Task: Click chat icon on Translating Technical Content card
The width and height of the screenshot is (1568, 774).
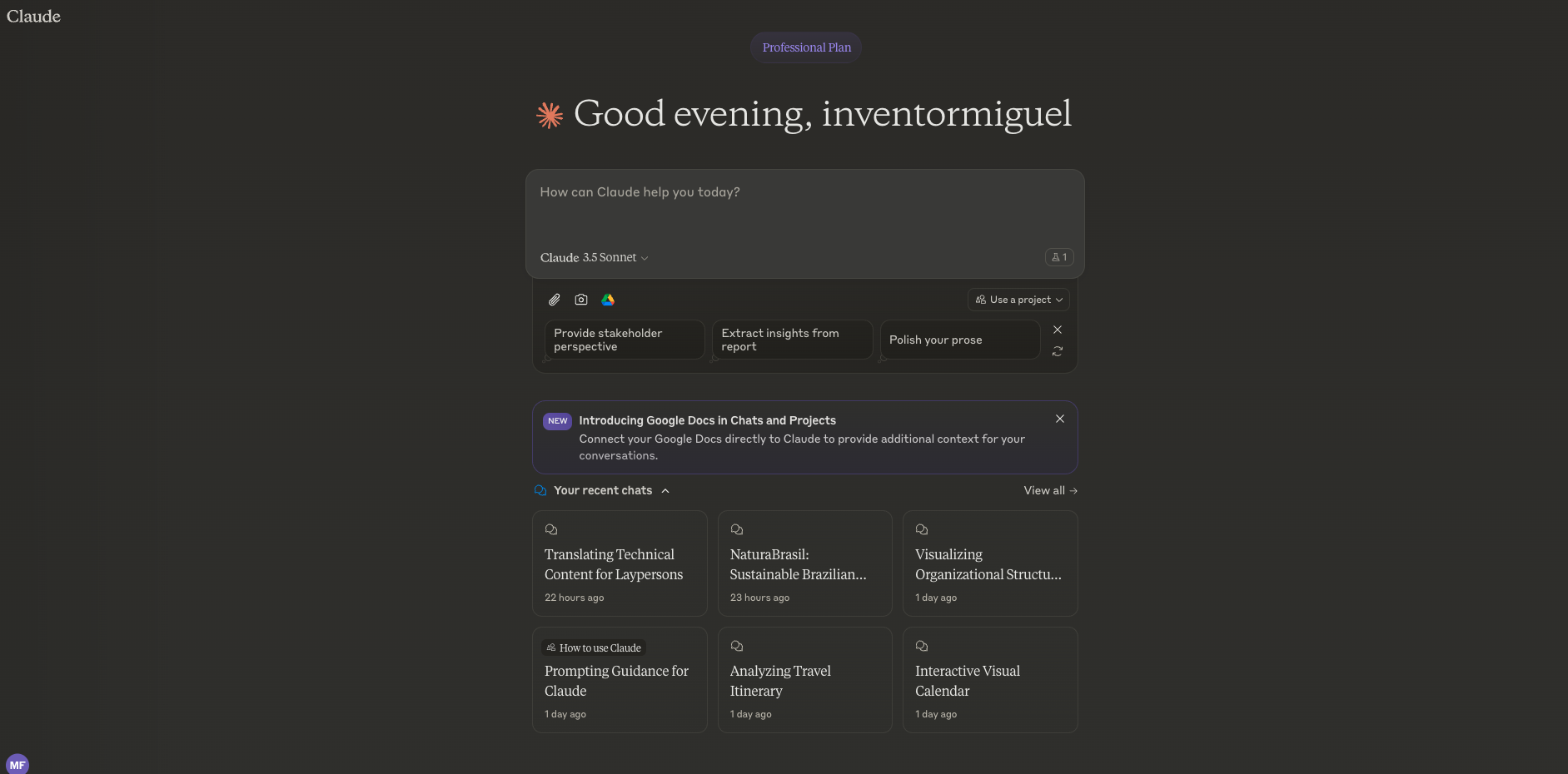Action: pos(551,529)
